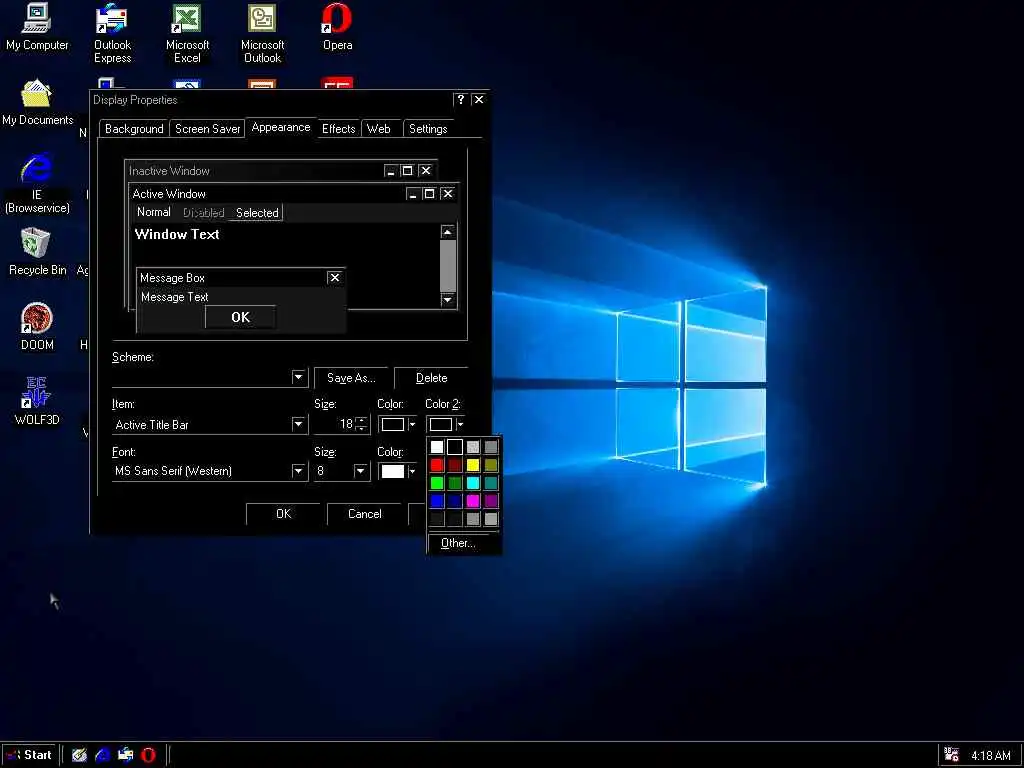Screen dimensions: 1024x768
Task: Pick the black swatch in palette
Action: tap(455, 447)
